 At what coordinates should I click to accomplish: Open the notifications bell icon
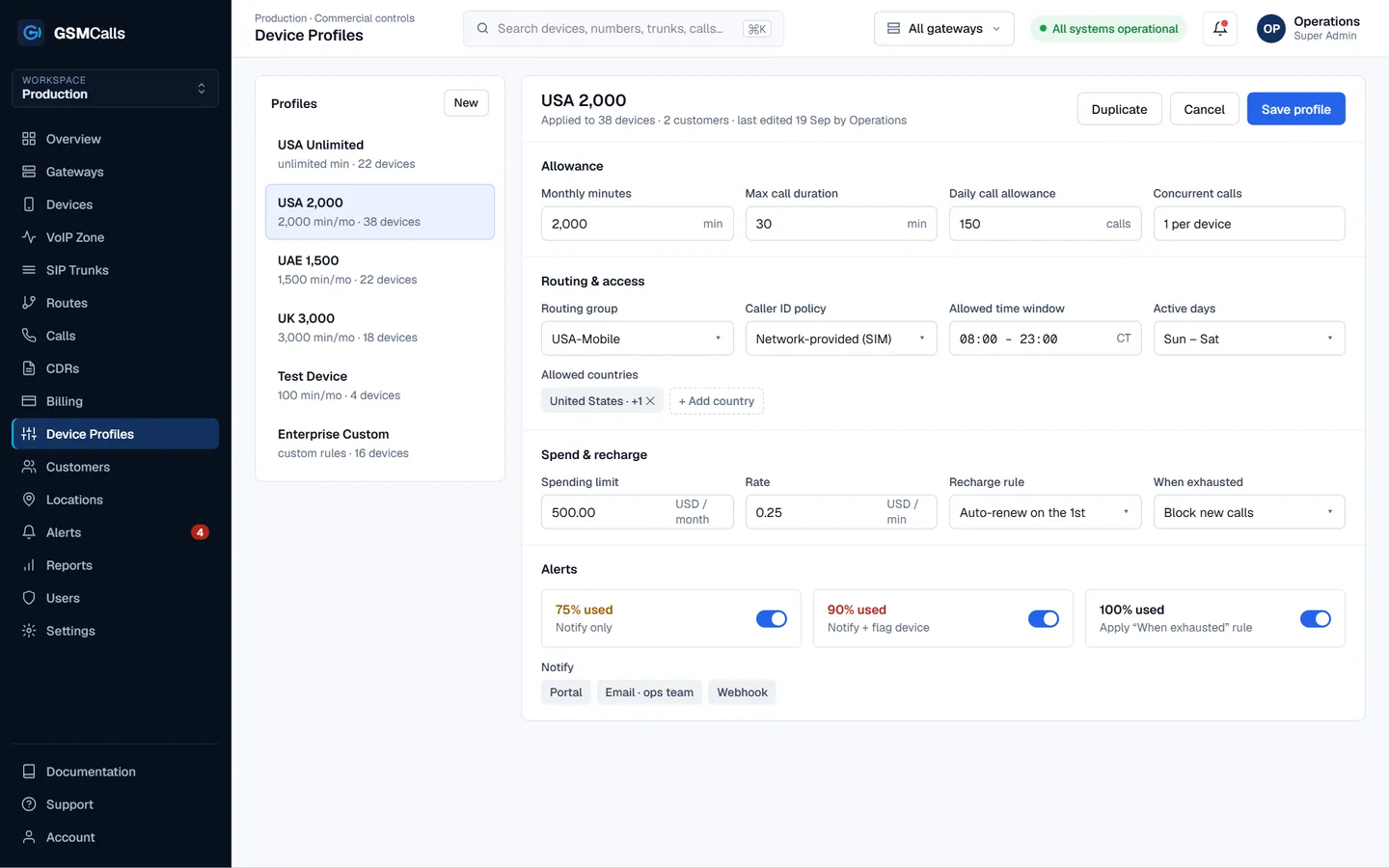pos(1220,29)
